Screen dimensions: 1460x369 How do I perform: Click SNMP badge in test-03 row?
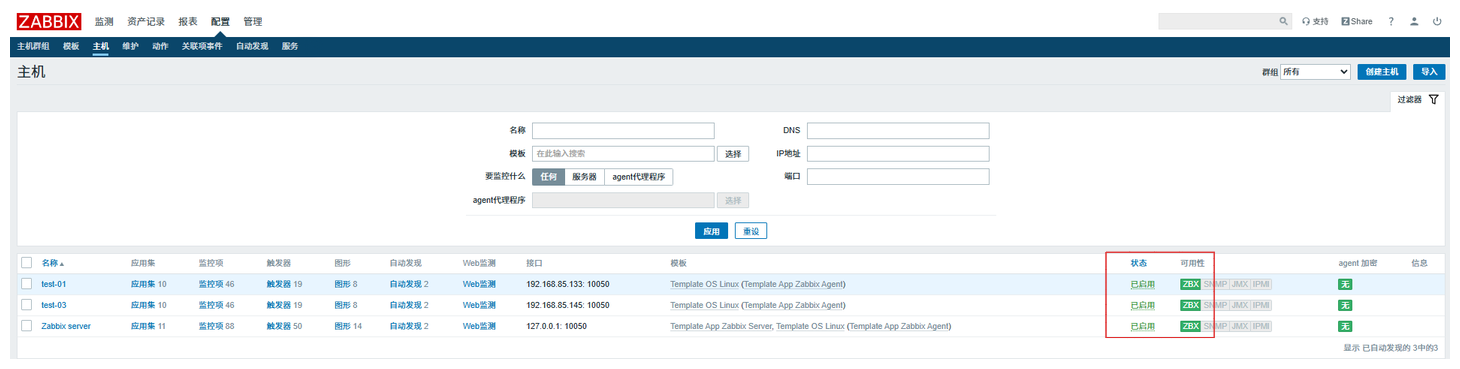tap(1215, 305)
